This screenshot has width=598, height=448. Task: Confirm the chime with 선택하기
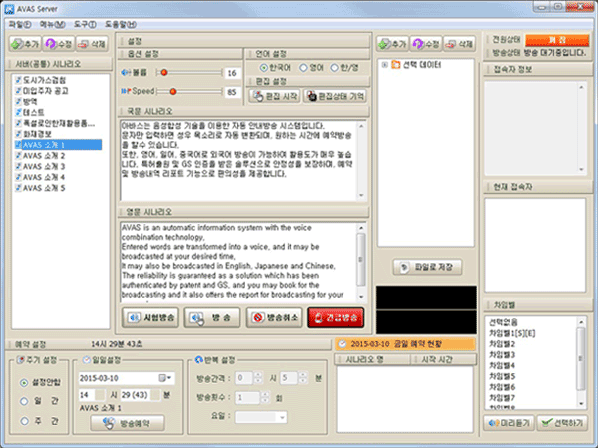pyautogui.click(x=562, y=423)
